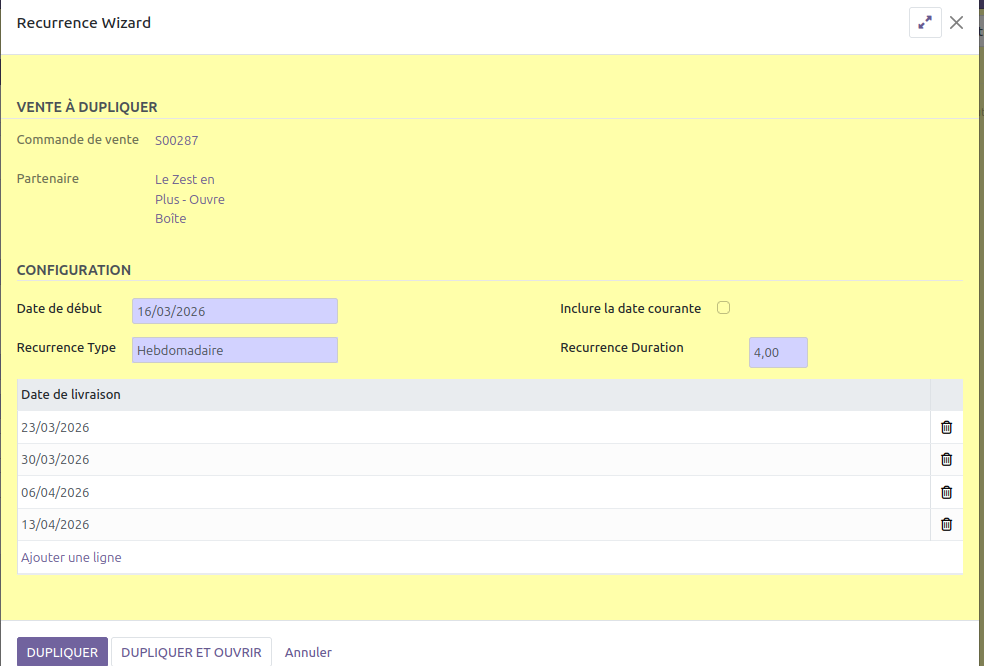Delete the 23/03/2026 delivery date row
Screen dimensions: 984x666
(x=946, y=427)
